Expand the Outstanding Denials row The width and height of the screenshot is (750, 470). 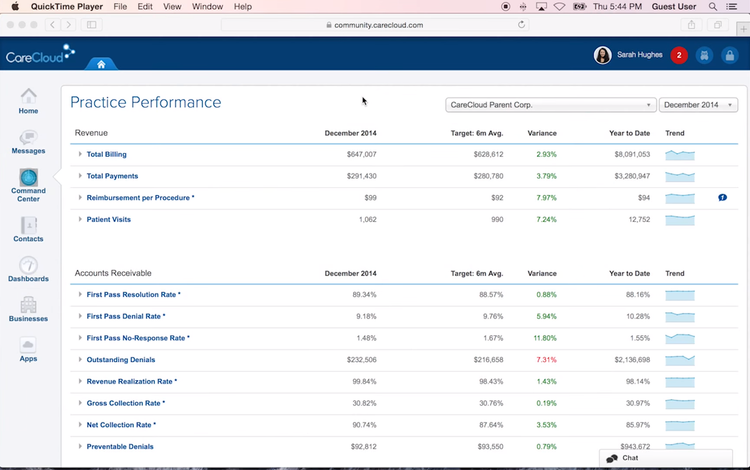(80, 360)
